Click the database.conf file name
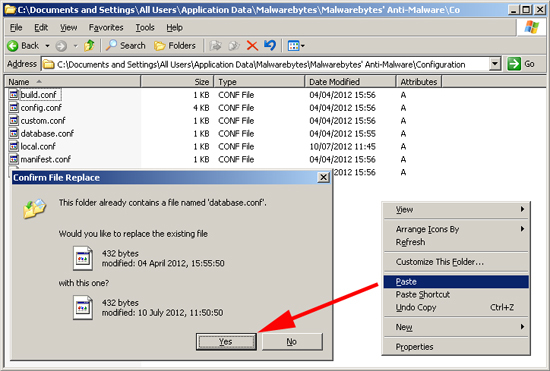This screenshot has height=371, width=550. pyautogui.click(x=47, y=134)
